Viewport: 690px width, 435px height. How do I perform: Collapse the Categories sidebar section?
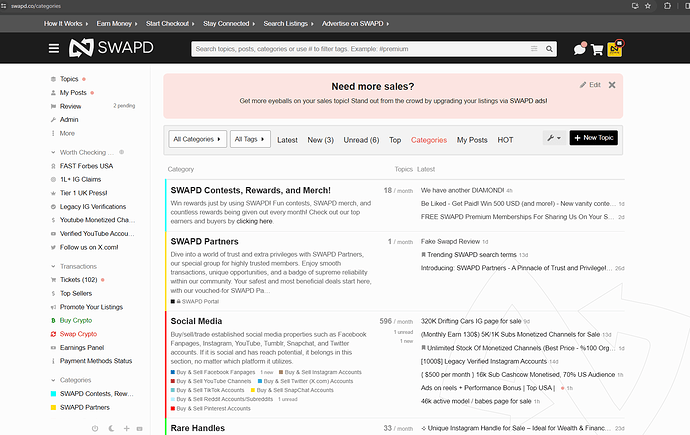pyautogui.click(x=53, y=380)
